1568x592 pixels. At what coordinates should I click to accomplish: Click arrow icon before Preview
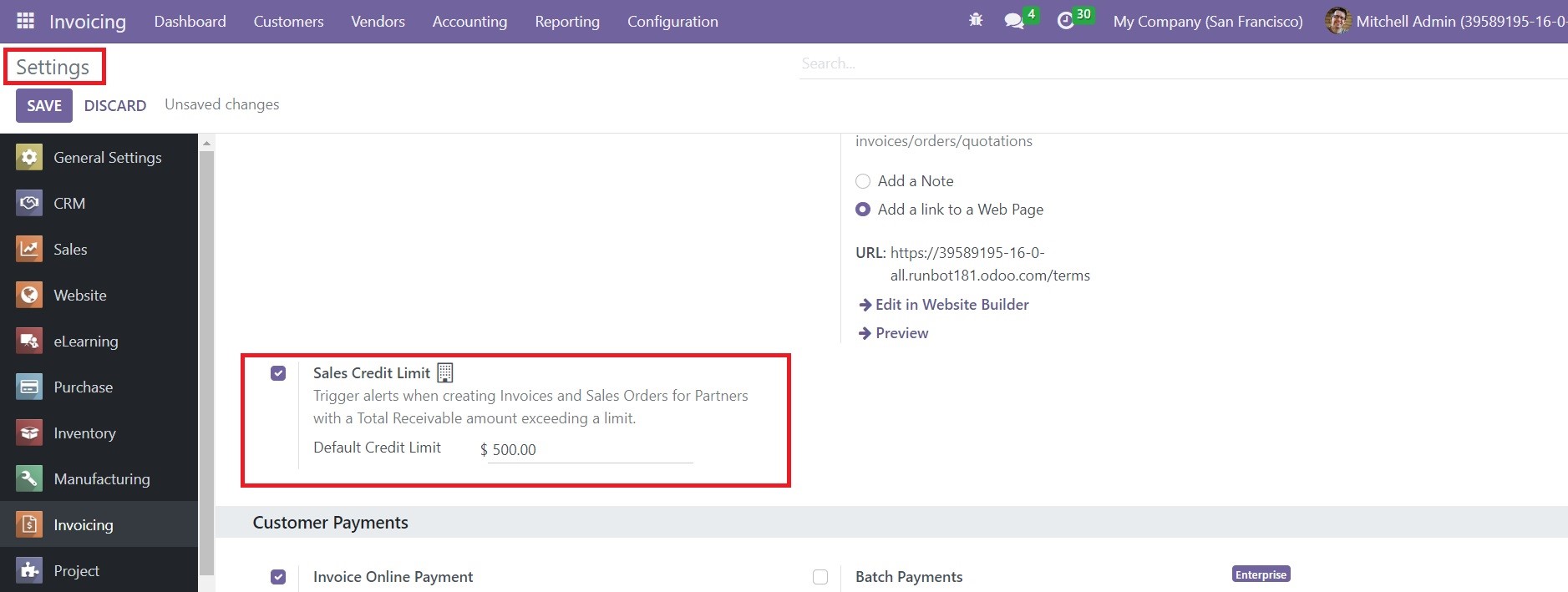[865, 333]
